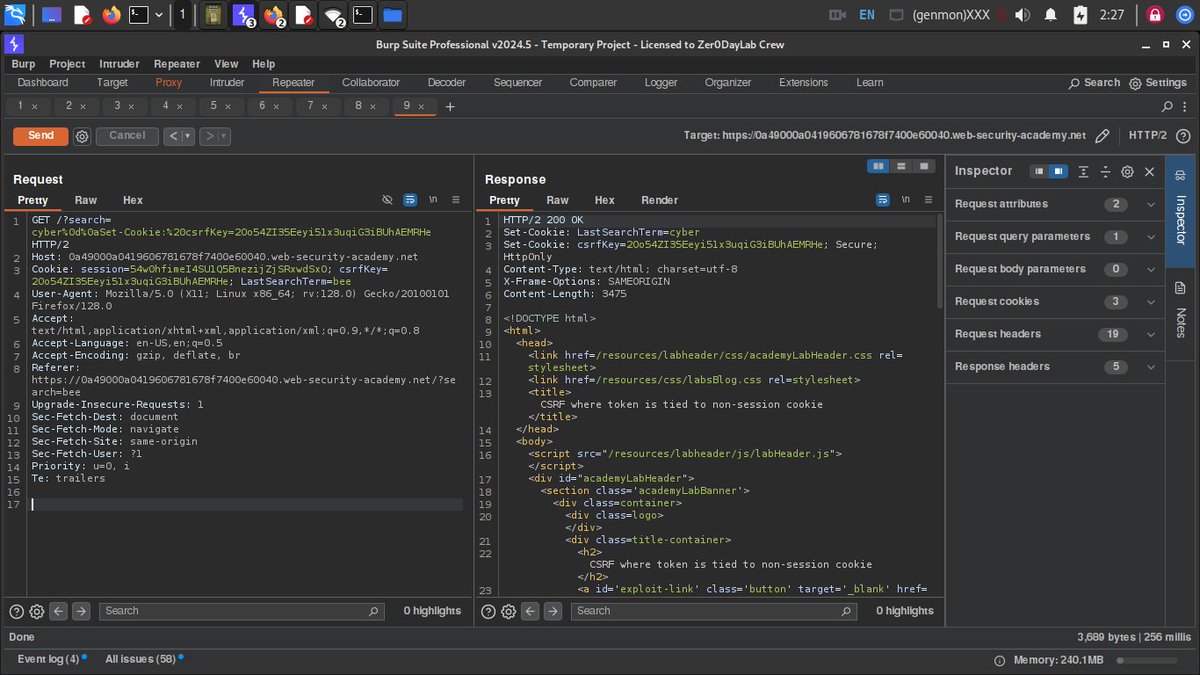
Task: Toggle request hidden items eye icon
Action: pyautogui.click(x=388, y=200)
